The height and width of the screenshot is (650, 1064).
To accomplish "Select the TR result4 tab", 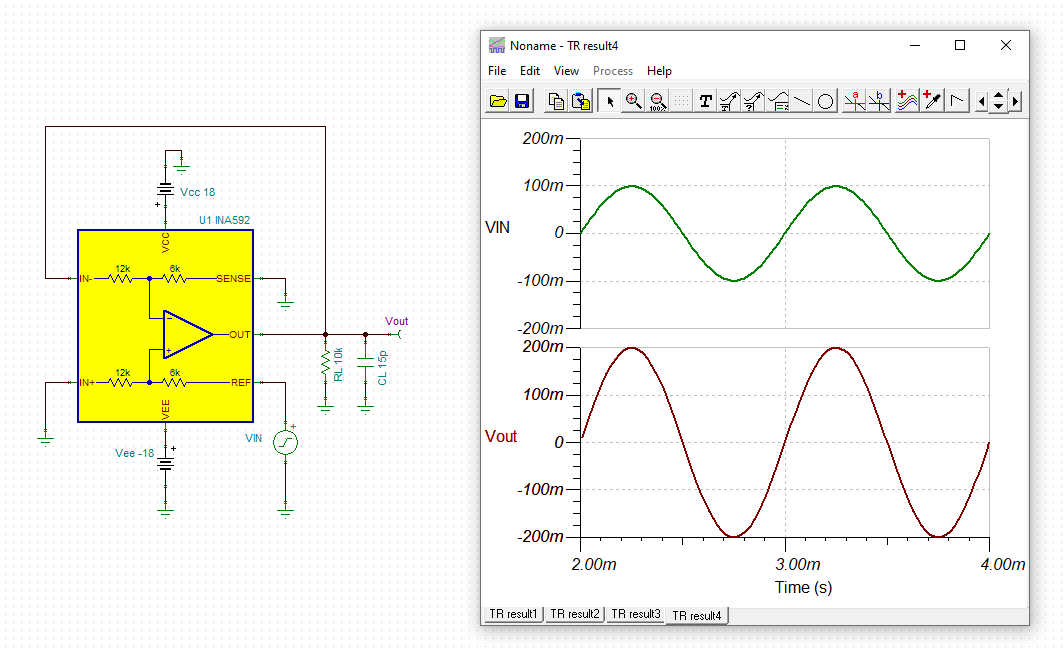I will 697,615.
